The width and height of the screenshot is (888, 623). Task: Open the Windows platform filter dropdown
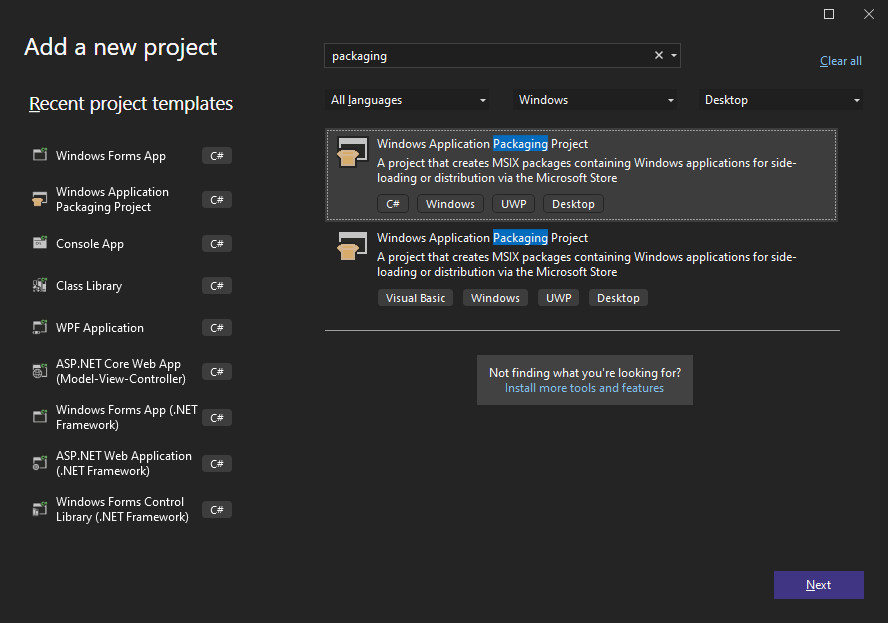point(595,100)
